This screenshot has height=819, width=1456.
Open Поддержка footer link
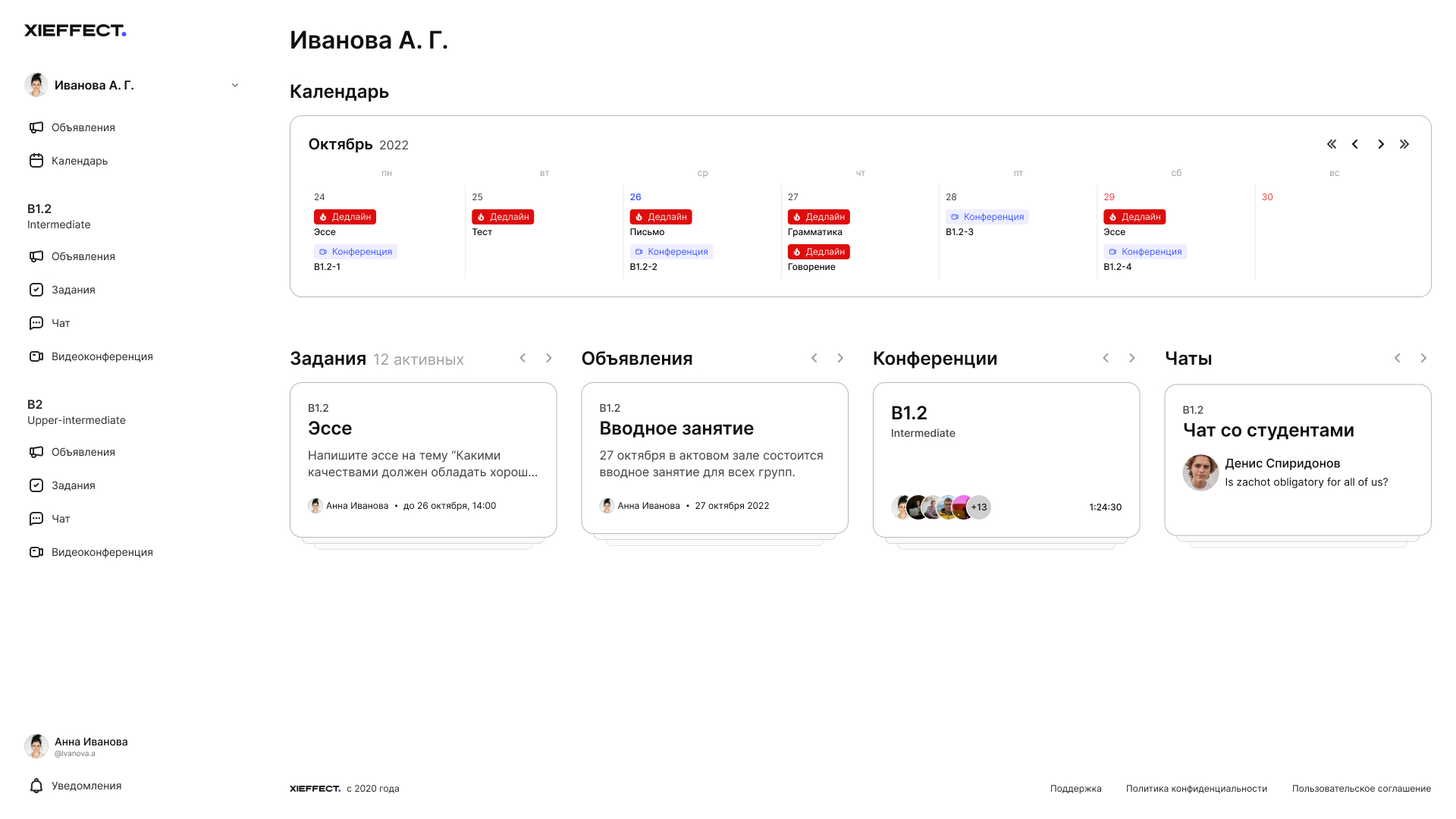click(1076, 789)
